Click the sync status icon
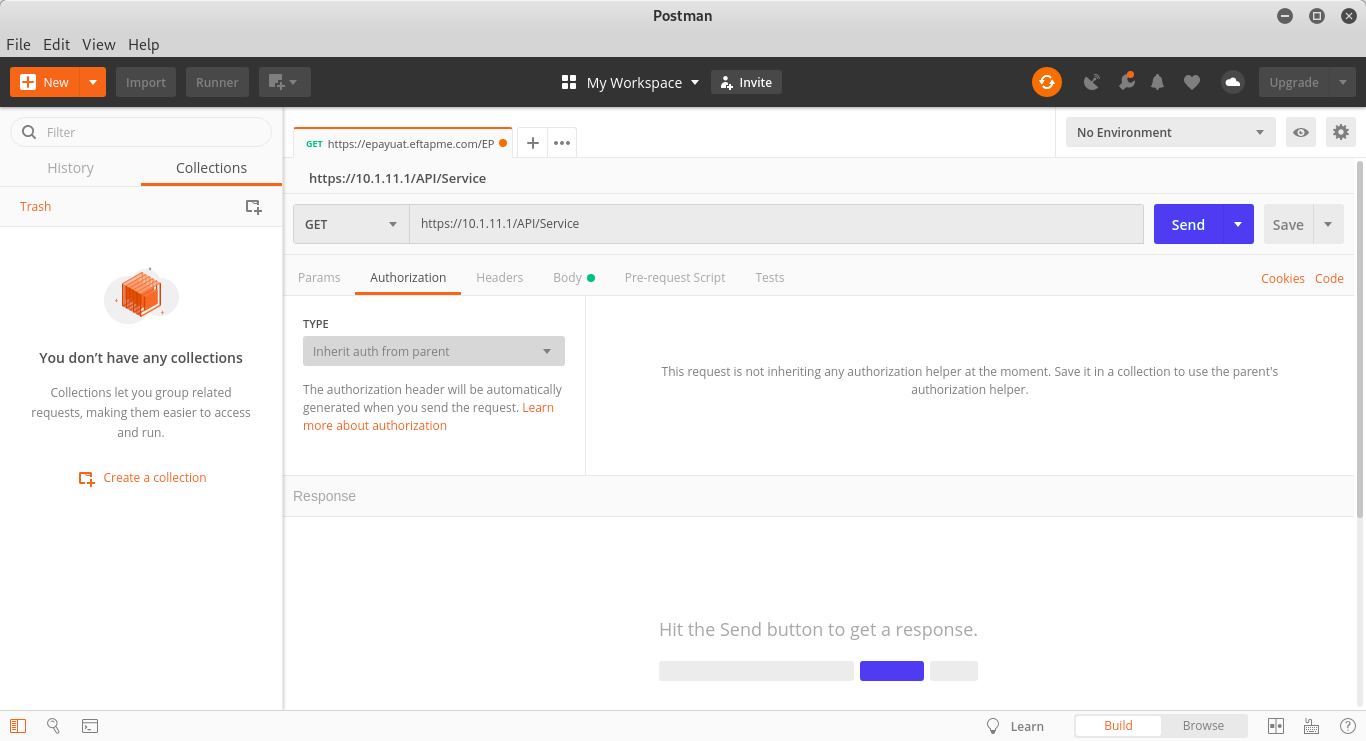1366x741 pixels. point(1047,82)
